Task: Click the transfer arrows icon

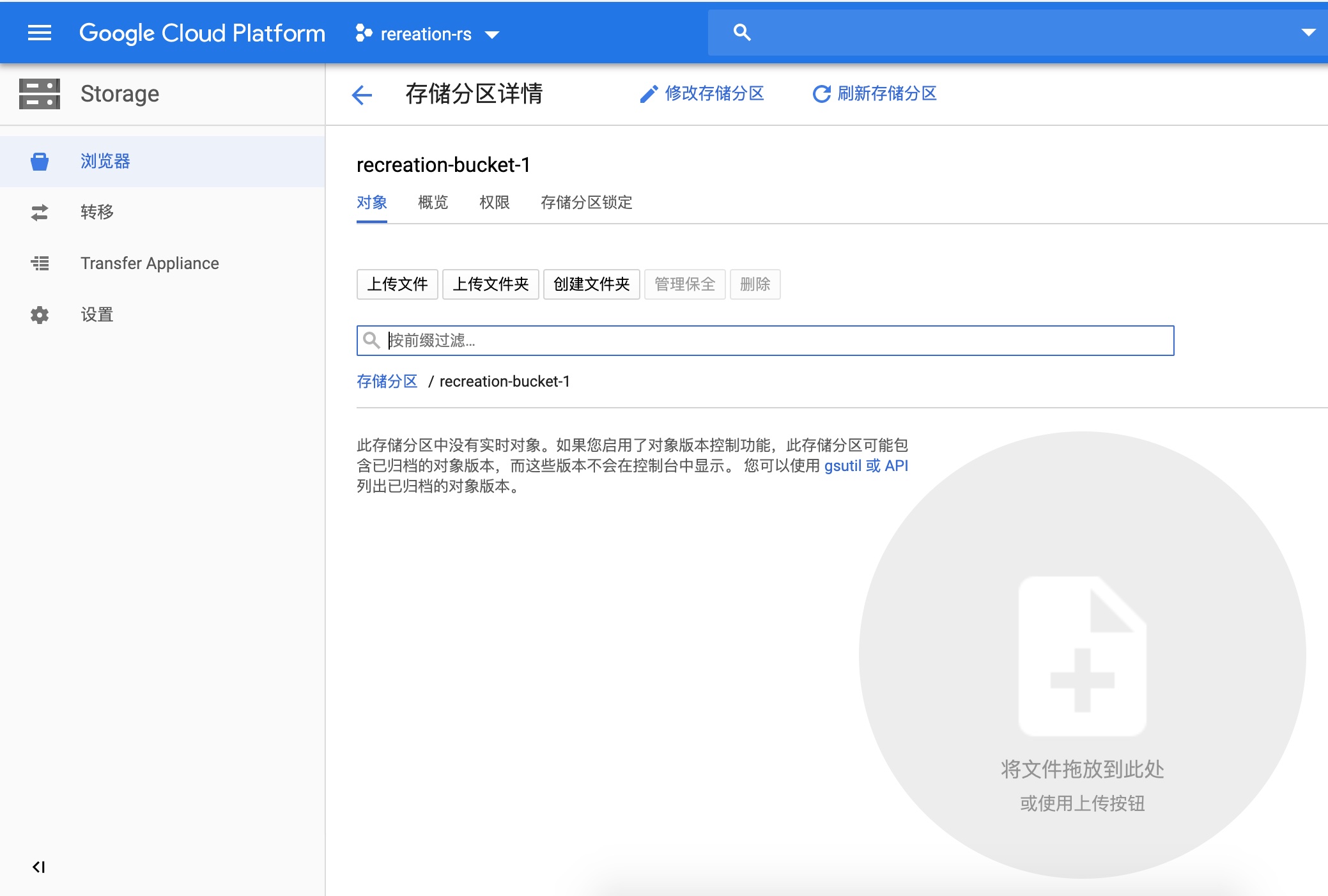Action: coord(40,212)
